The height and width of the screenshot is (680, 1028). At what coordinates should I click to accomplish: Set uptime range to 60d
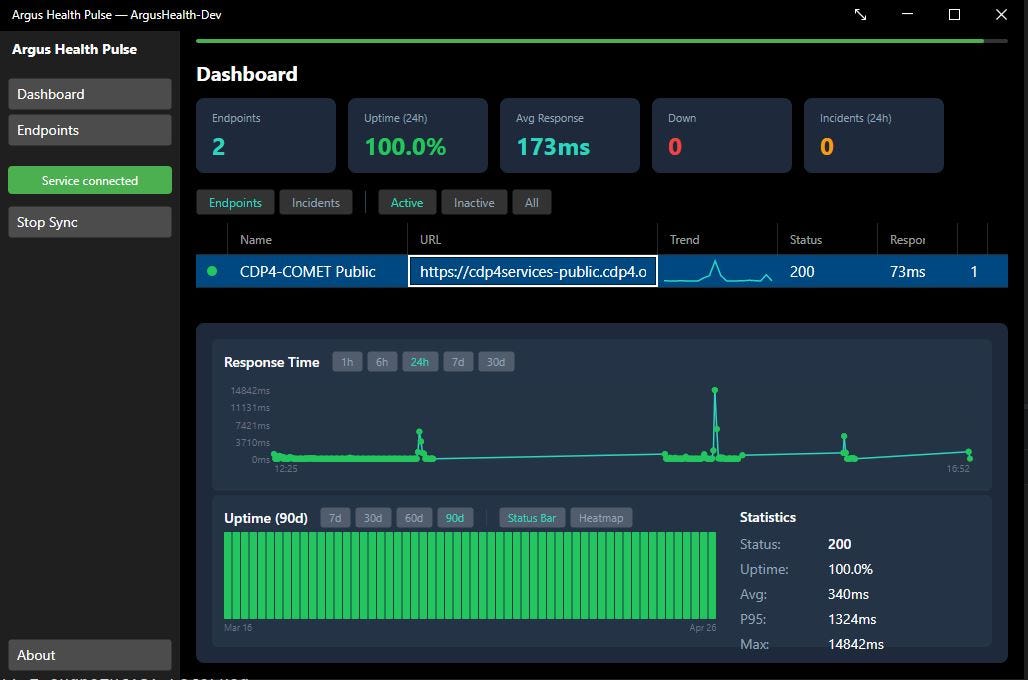pyautogui.click(x=414, y=518)
